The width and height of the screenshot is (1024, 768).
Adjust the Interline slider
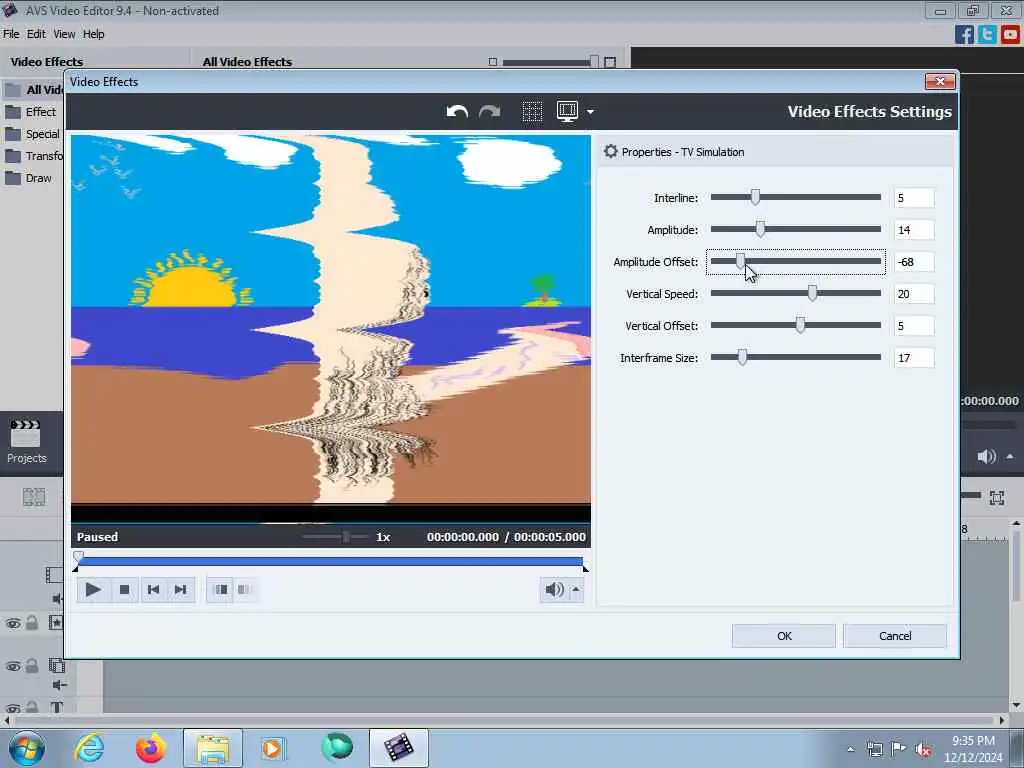pos(755,197)
